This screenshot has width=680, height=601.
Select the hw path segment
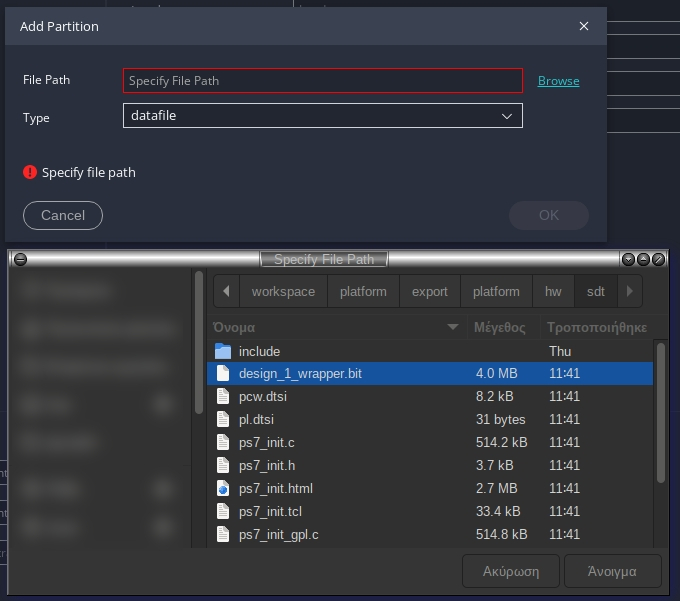[553, 291]
